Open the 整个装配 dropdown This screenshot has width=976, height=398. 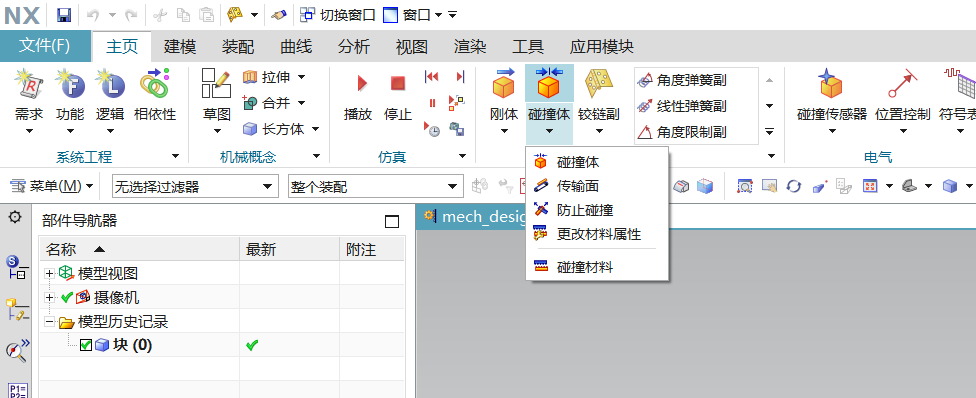(x=375, y=186)
